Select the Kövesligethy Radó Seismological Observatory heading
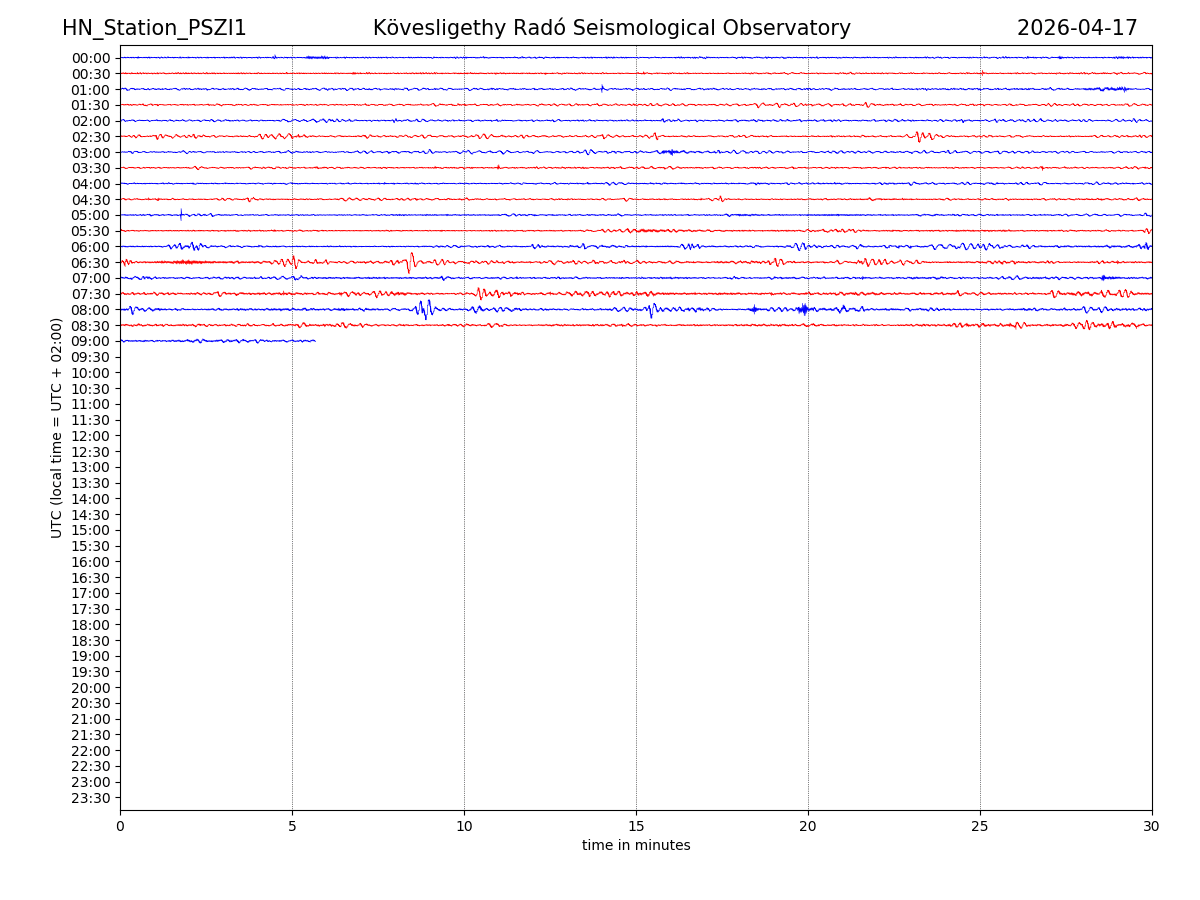Image resolution: width=1200 pixels, height=900 pixels. click(611, 29)
